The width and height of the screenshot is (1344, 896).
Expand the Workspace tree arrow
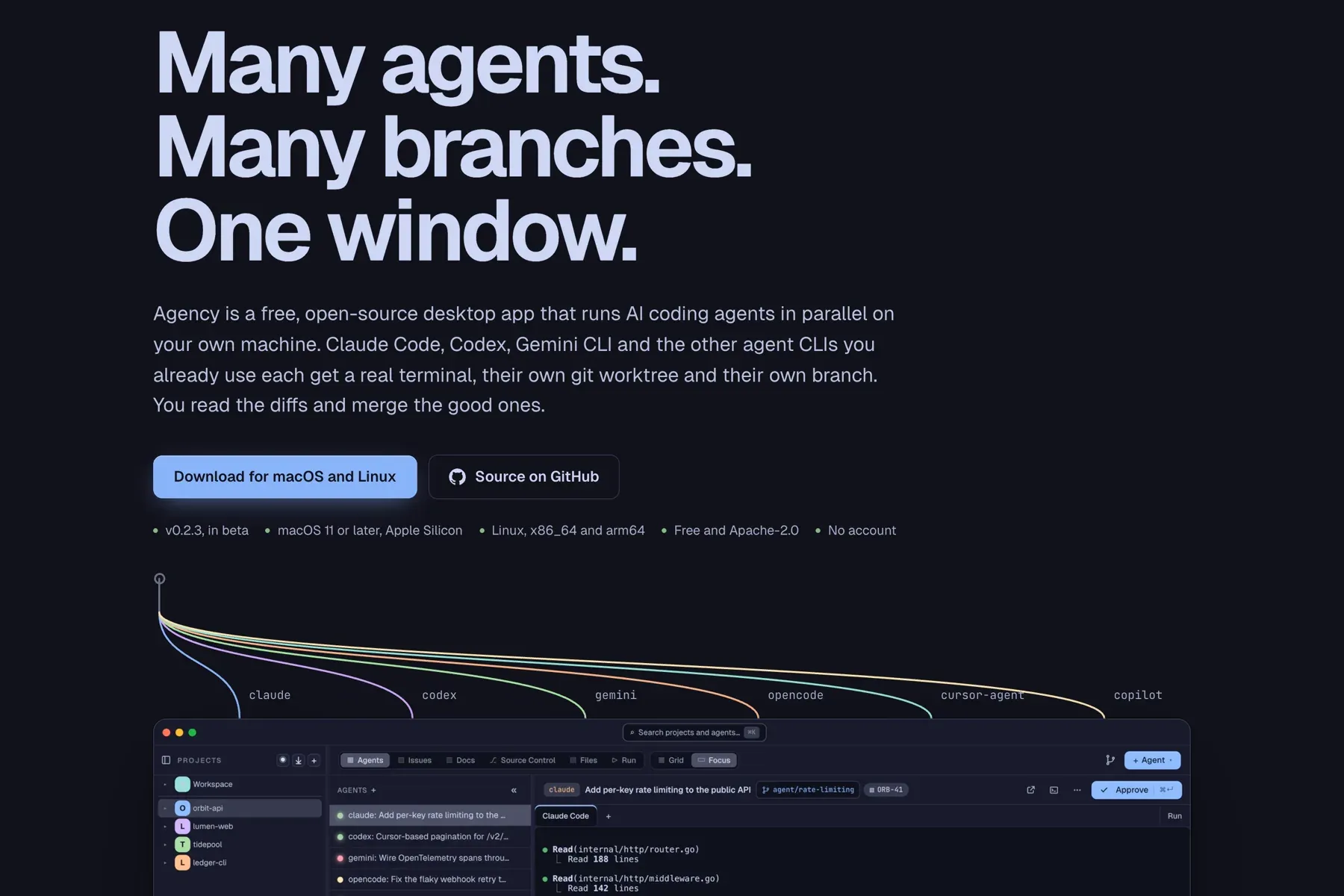tap(165, 785)
